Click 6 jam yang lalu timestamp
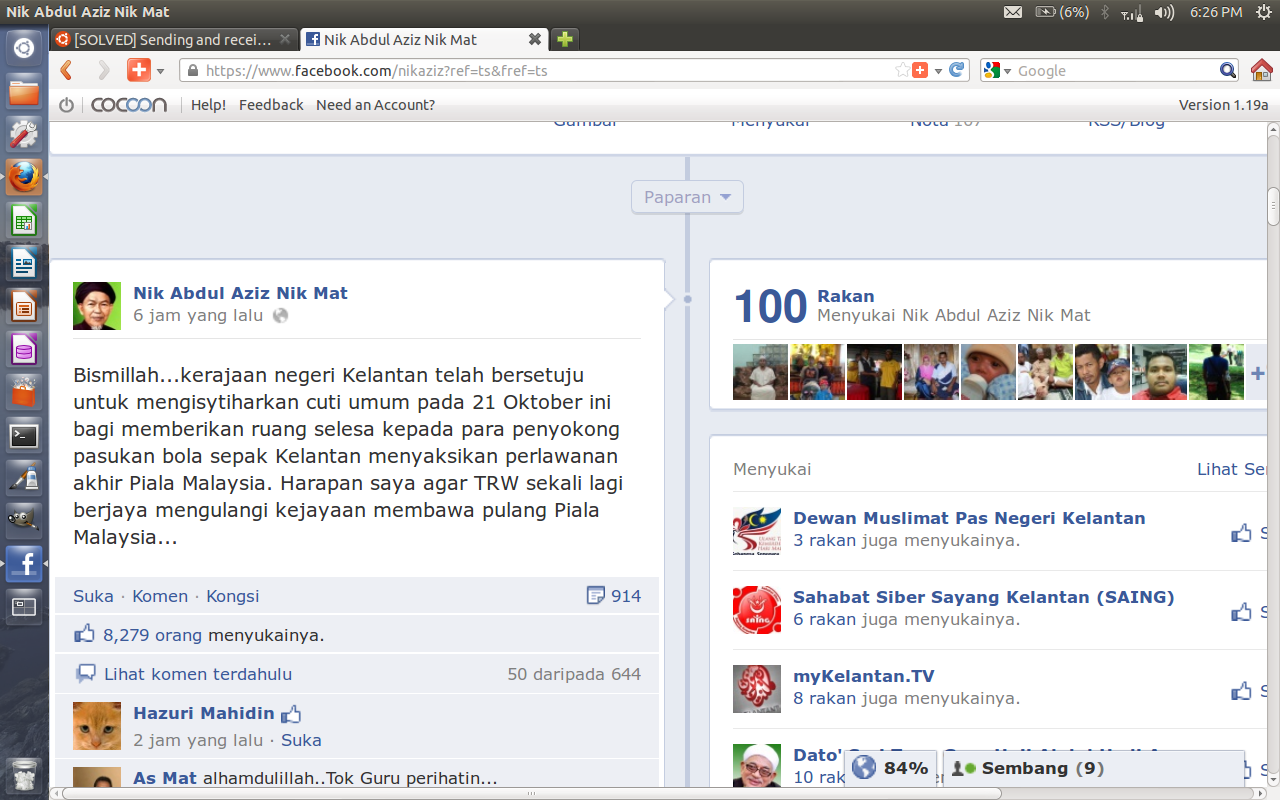Screen dimensions: 1280x800 pos(198,316)
